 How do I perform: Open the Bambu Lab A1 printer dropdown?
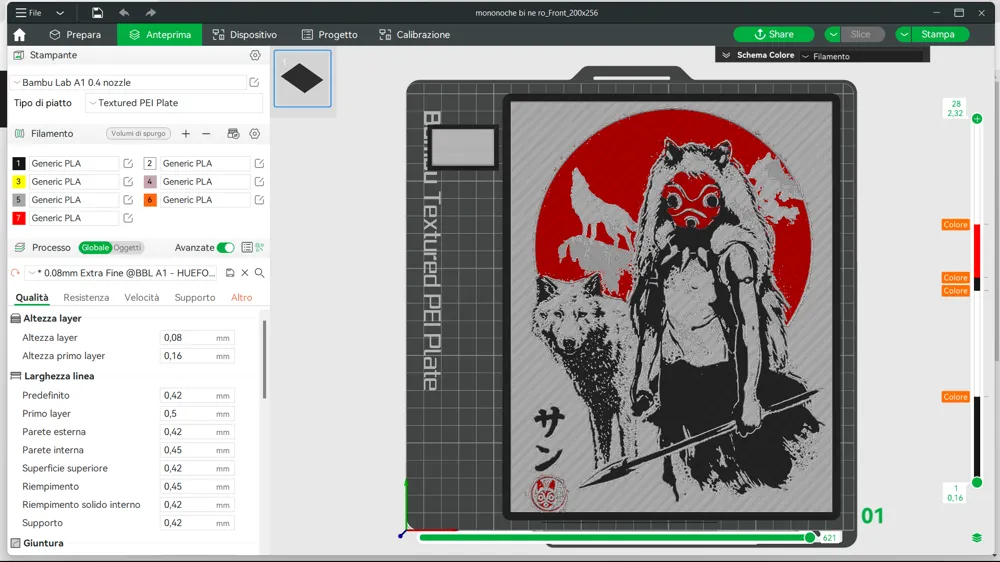tap(129, 82)
